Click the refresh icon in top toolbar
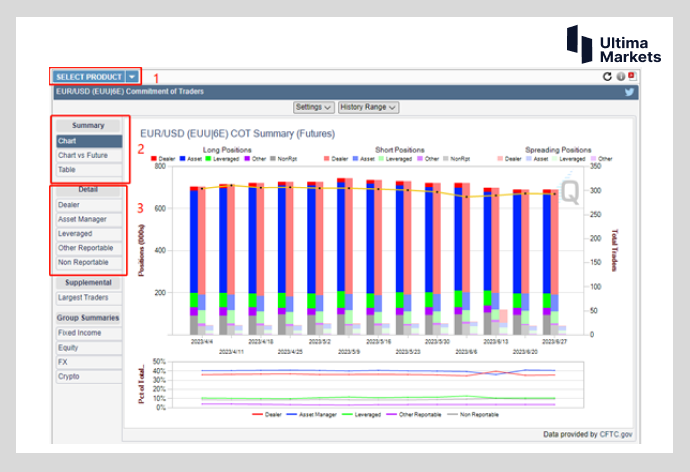Screen dimensions: 690x472 click(x=608, y=76)
